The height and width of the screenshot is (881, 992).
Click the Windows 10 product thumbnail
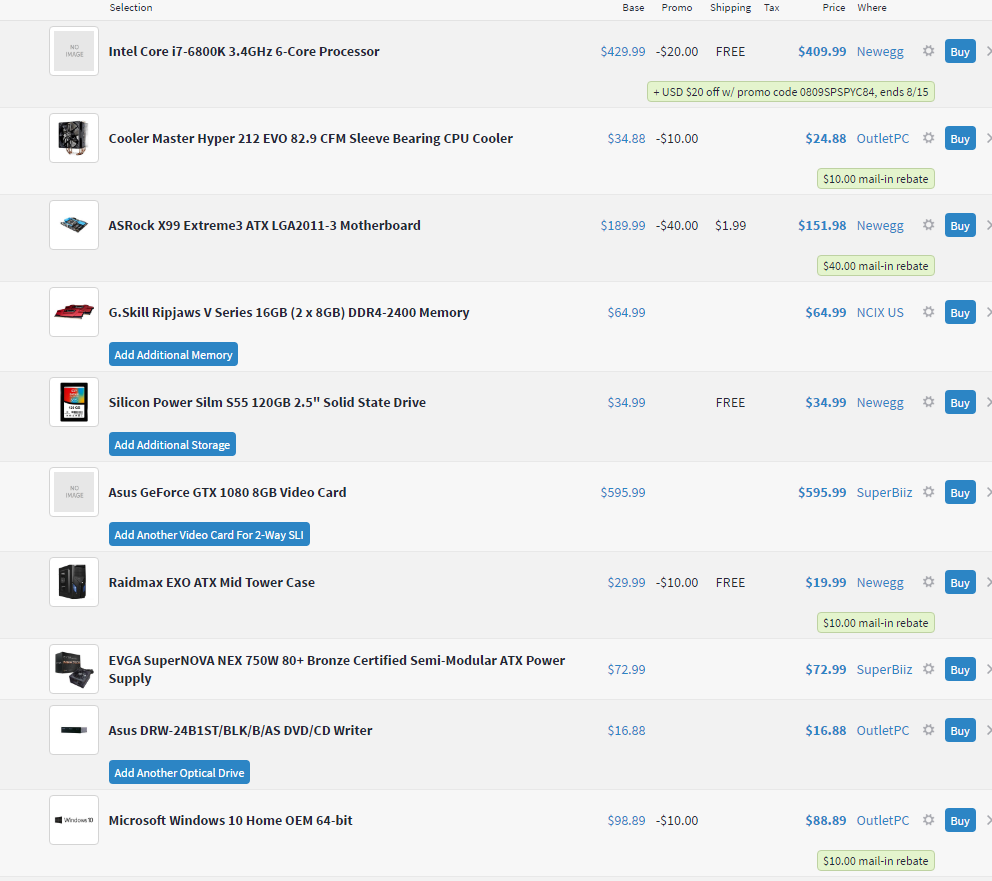(x=74, y=820)
